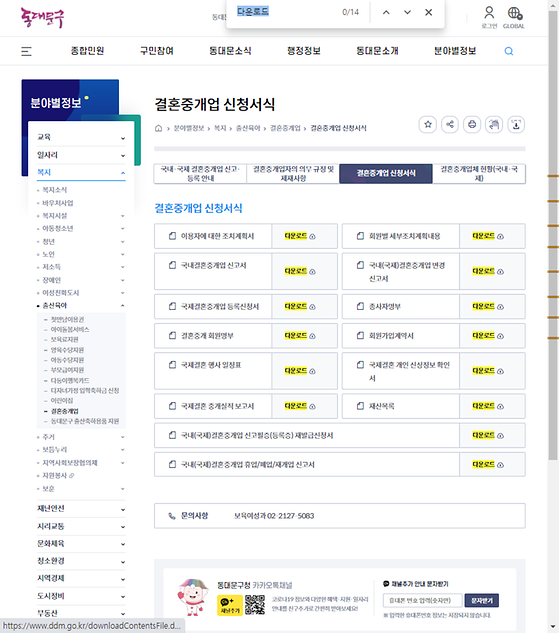Download 종사자명부 file
The height and width of the screenshot is (633, 559).
coord(488,306)
